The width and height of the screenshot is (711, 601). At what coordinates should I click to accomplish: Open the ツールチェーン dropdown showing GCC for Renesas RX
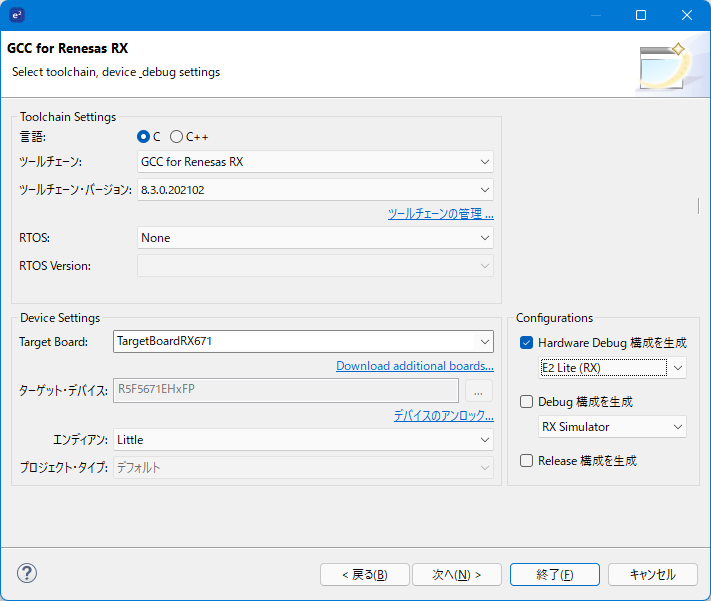pos(315,162)
